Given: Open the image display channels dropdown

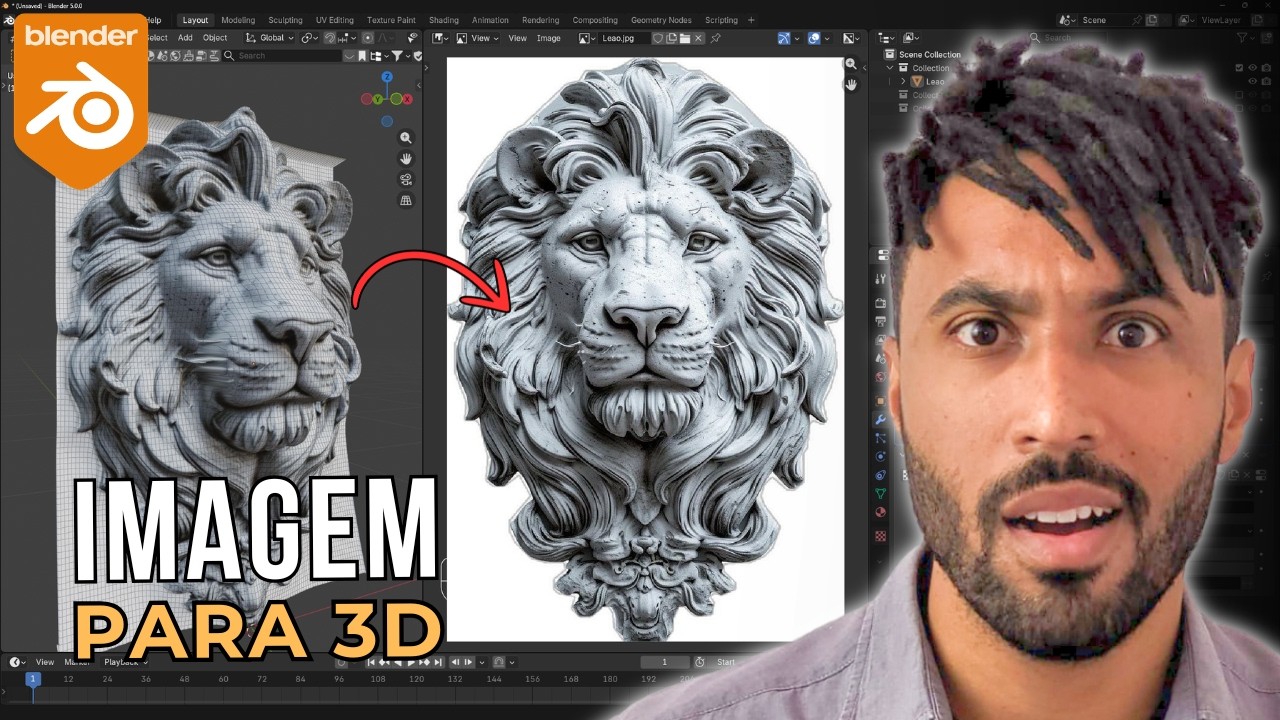Looking at the screenshot, I should [850, 38].
